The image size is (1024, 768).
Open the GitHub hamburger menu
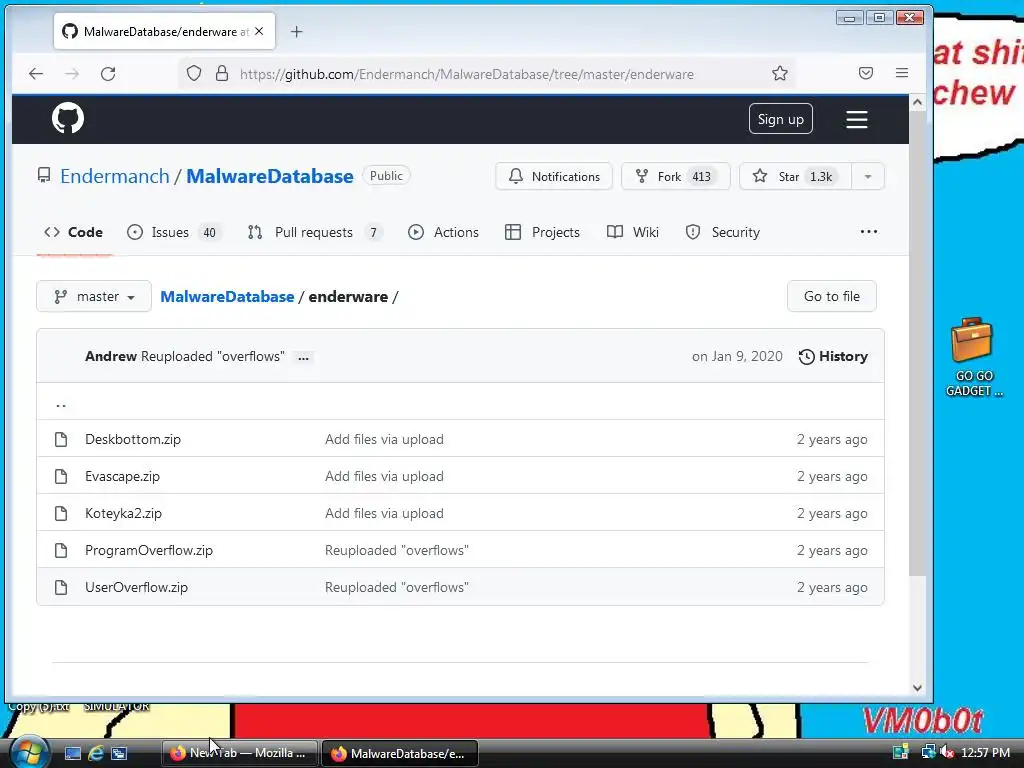pyautogui.click(x=856, y=119)
